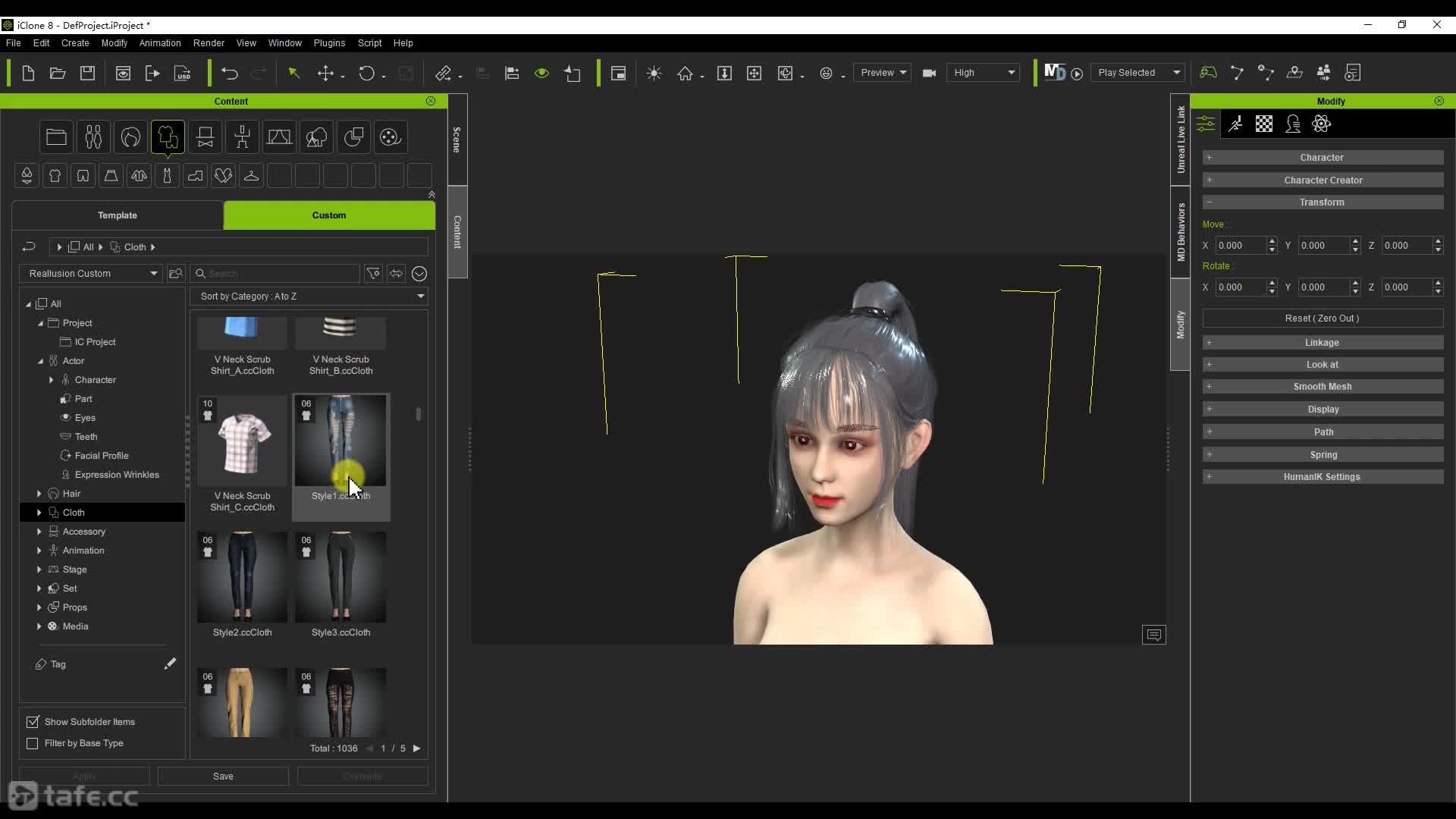
Task: Close the Content panel
Action: [x=431, y=101]
